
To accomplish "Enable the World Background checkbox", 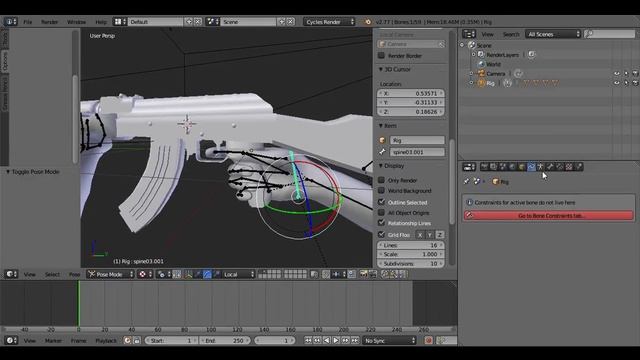I will [381, 191].
